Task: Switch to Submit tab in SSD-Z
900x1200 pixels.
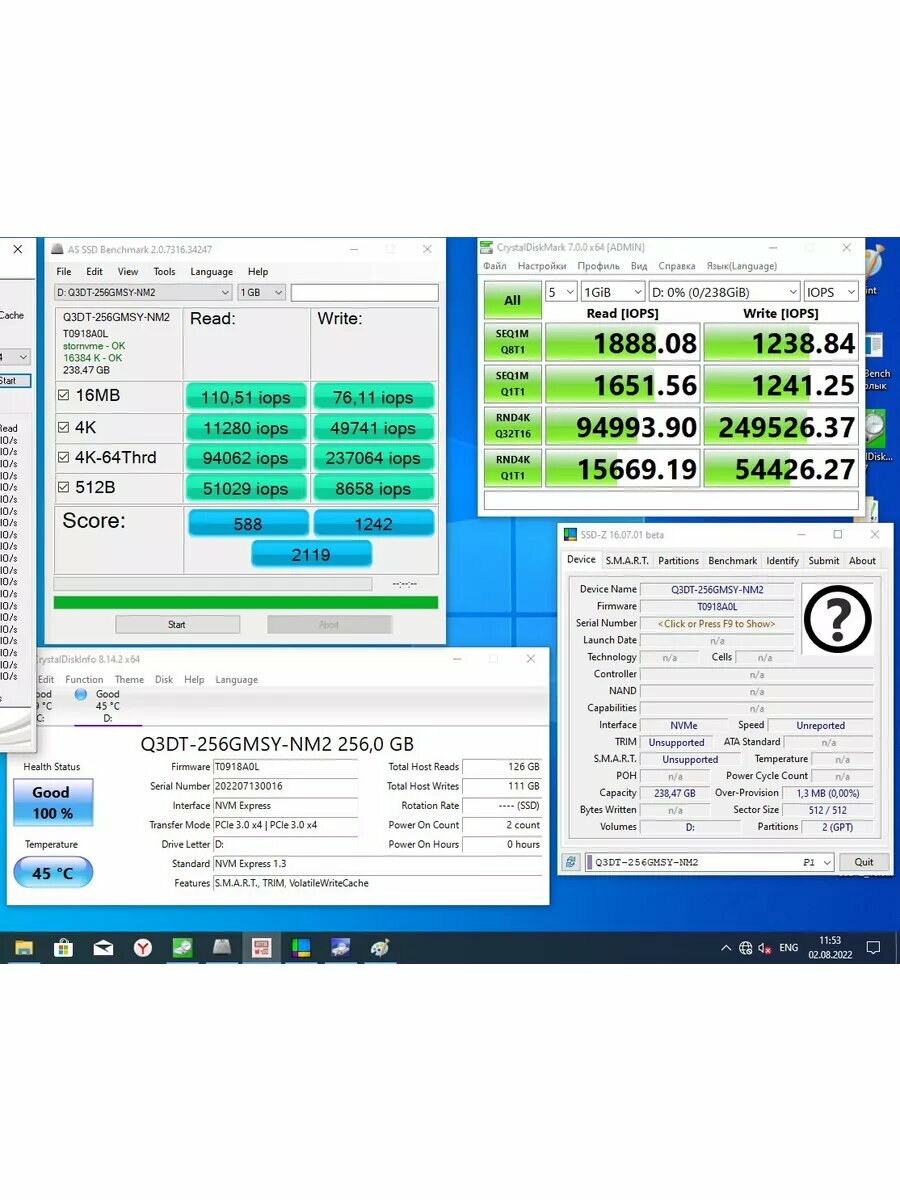Action: (824, 561)
